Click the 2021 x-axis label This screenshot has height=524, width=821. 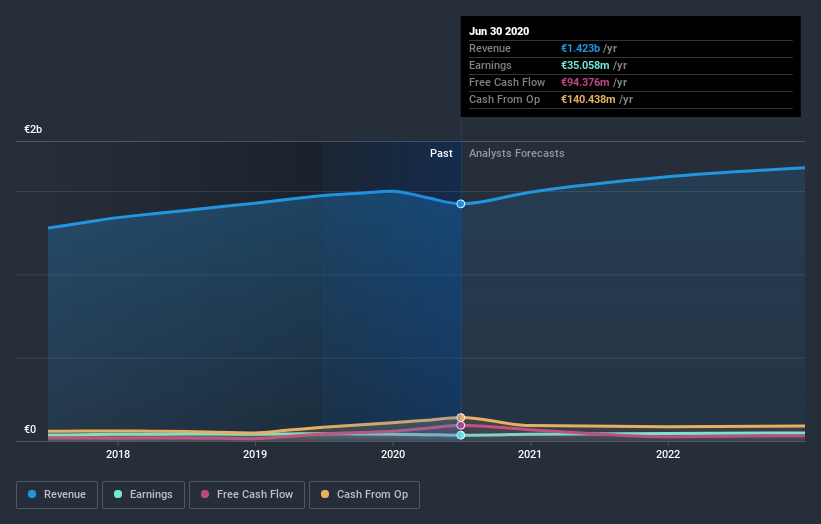(530, 454)
